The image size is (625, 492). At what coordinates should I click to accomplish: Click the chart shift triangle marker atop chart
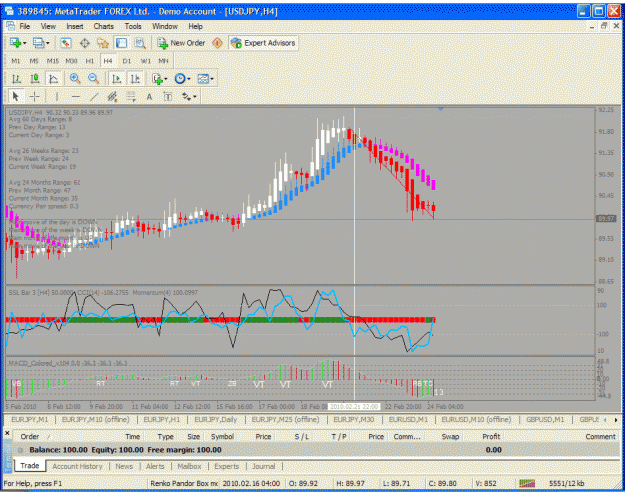[x=440, y=108]
